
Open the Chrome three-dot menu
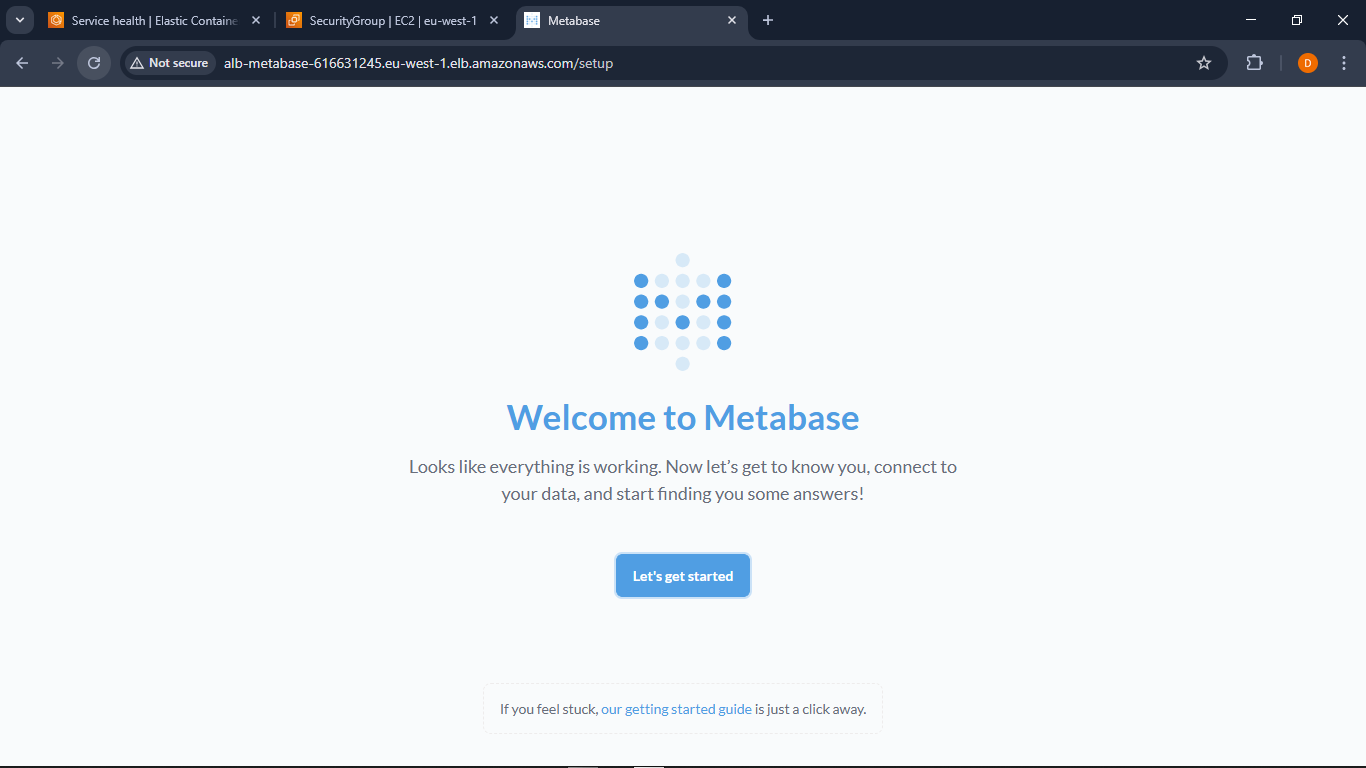(1344, 62)
